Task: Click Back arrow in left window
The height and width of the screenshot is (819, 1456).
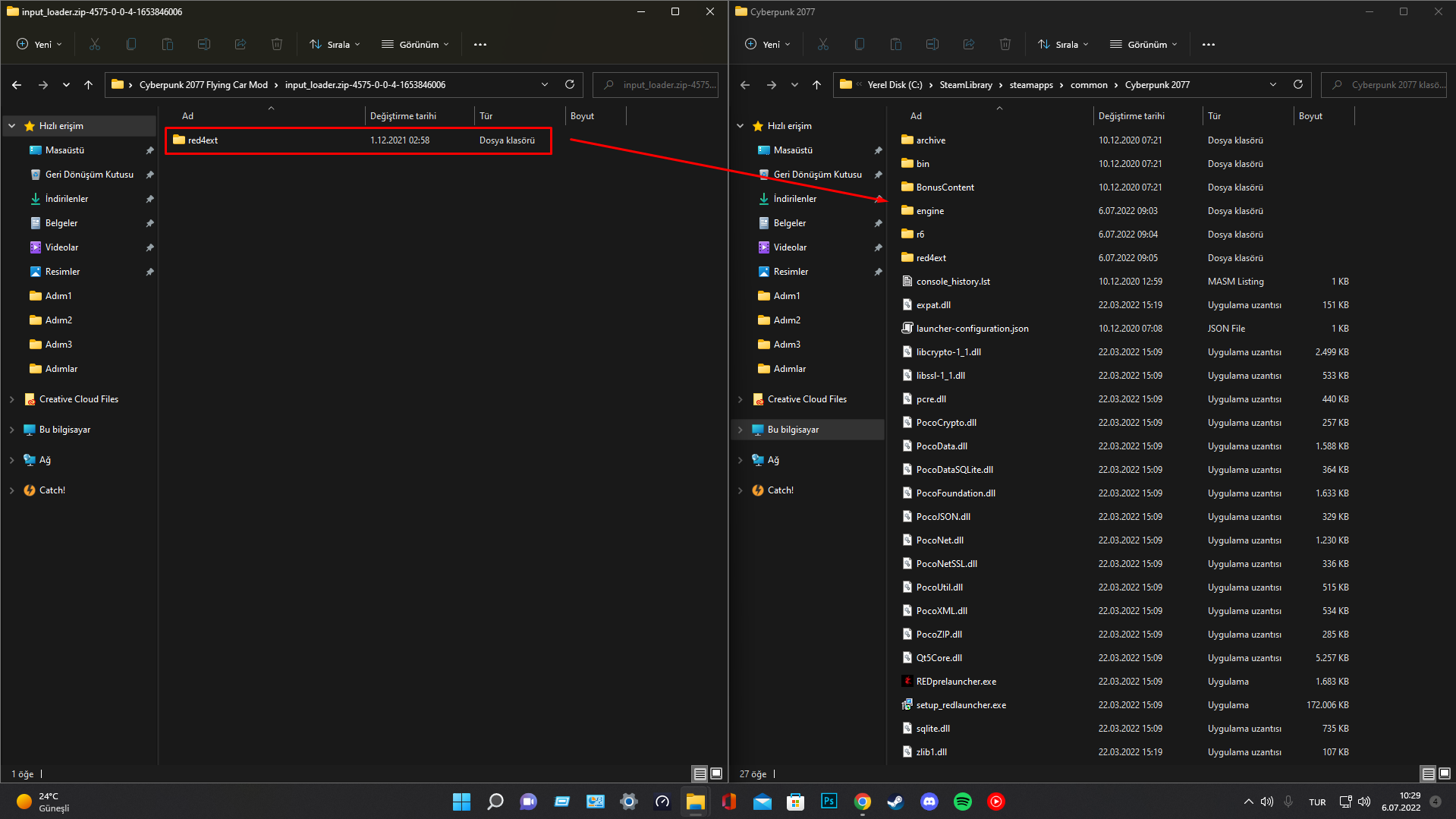Action: 17,85
